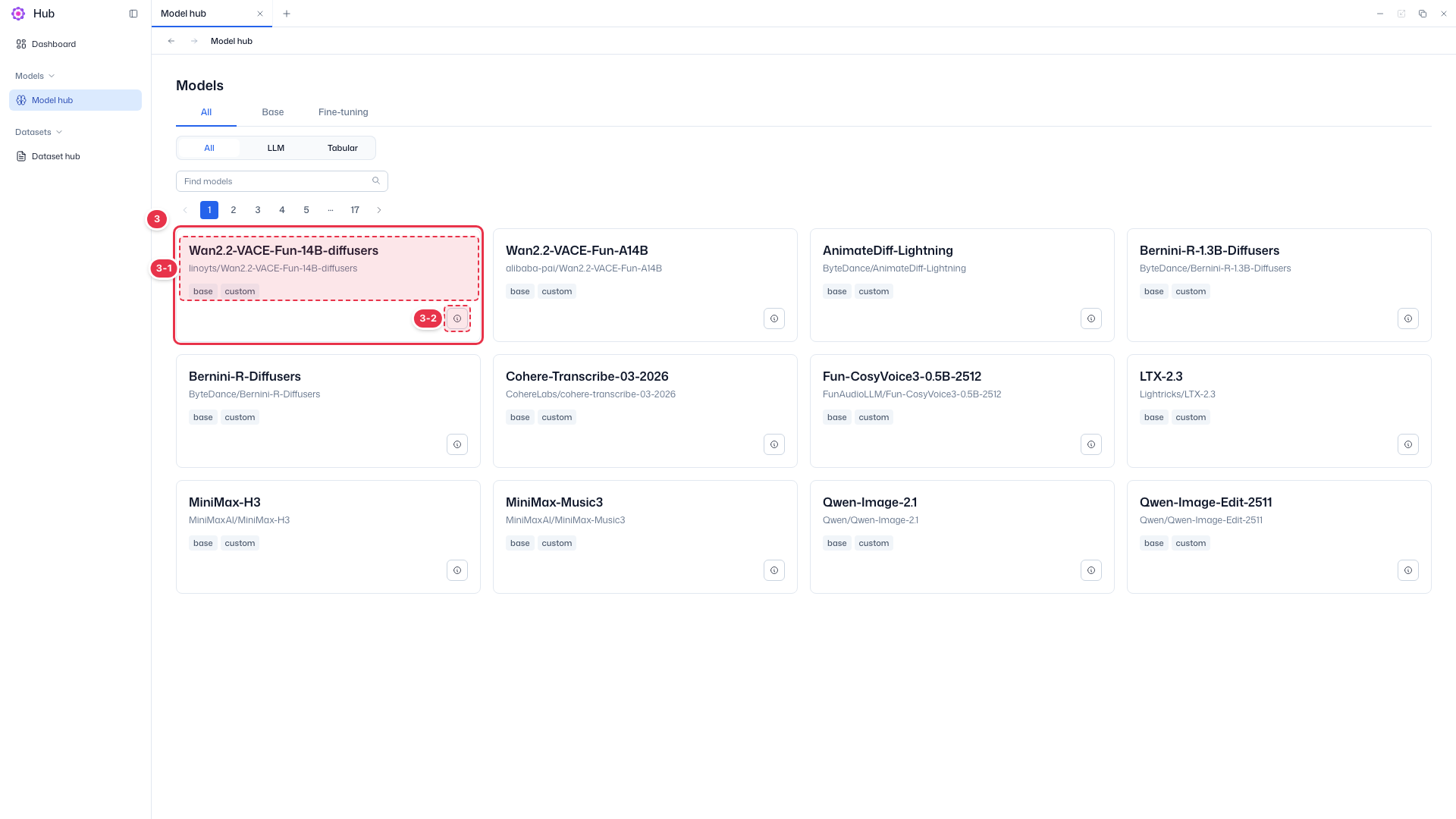Go to page 4
Screen dimensions: 1456x819
(282, 210)
